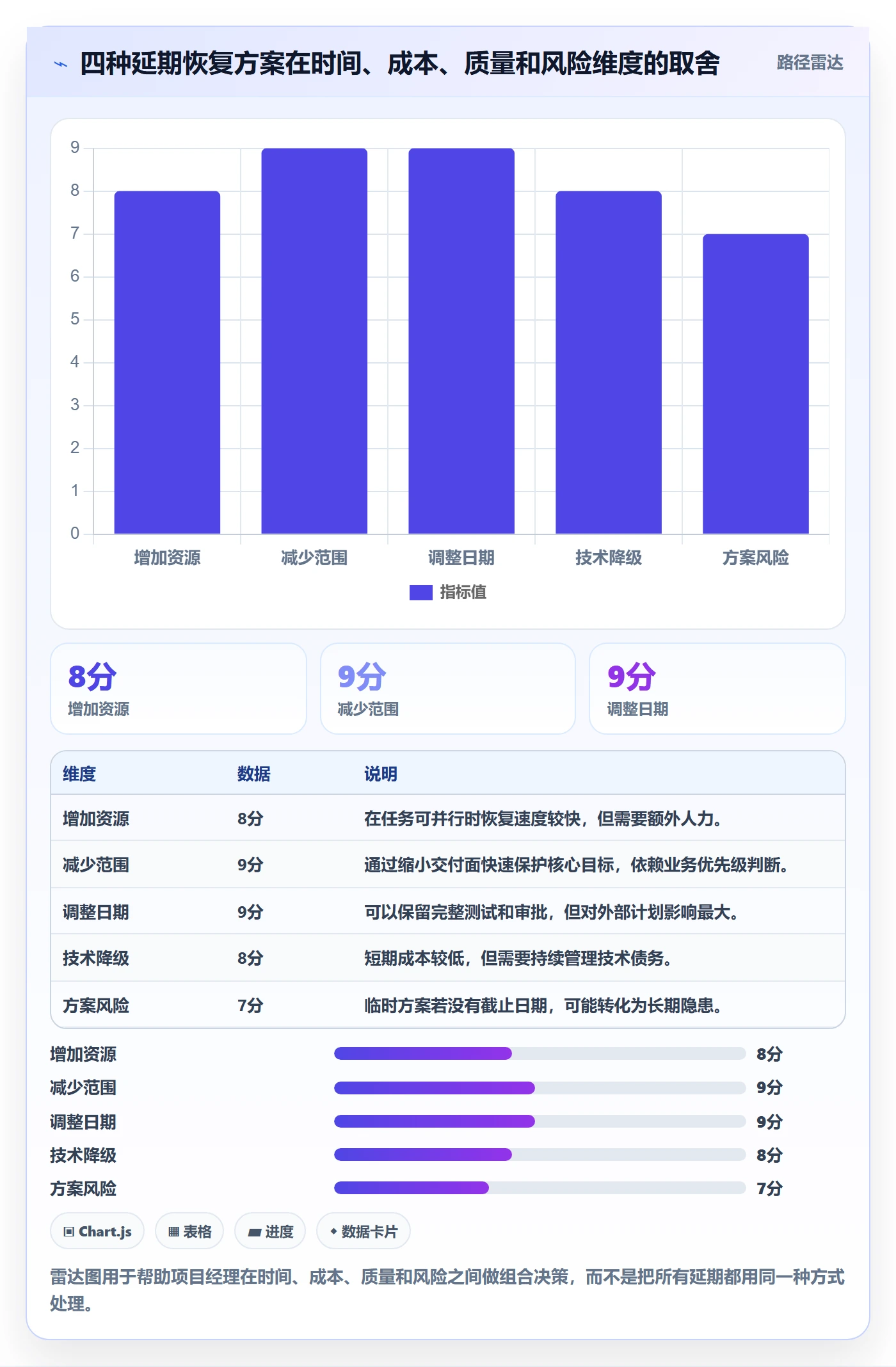Click the 9分 cell in 减少范围 table row
Screen dimensions: 896x1367
tap(250, 865)
